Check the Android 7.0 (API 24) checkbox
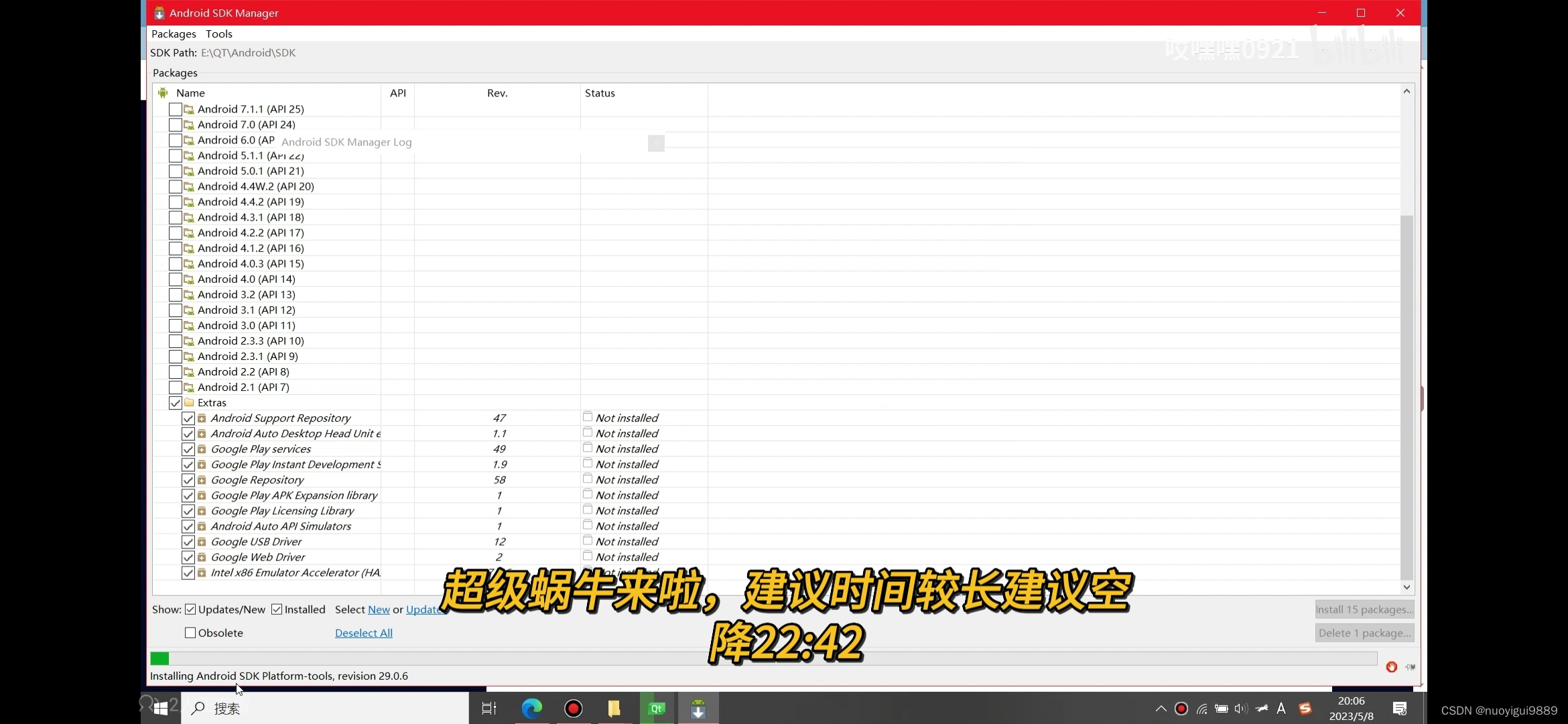This screenshot has height=724, width=1568. [176, 125]
